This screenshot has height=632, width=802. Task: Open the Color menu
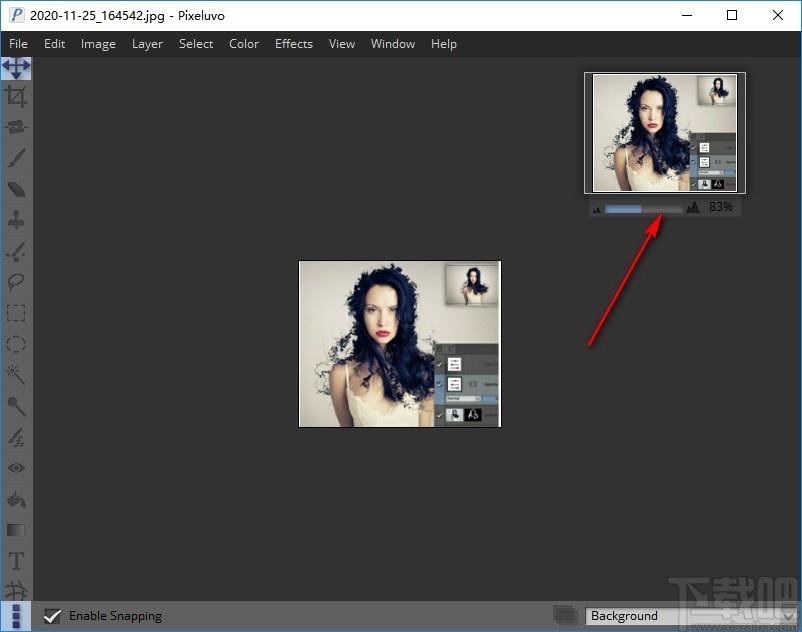[244, 44]
